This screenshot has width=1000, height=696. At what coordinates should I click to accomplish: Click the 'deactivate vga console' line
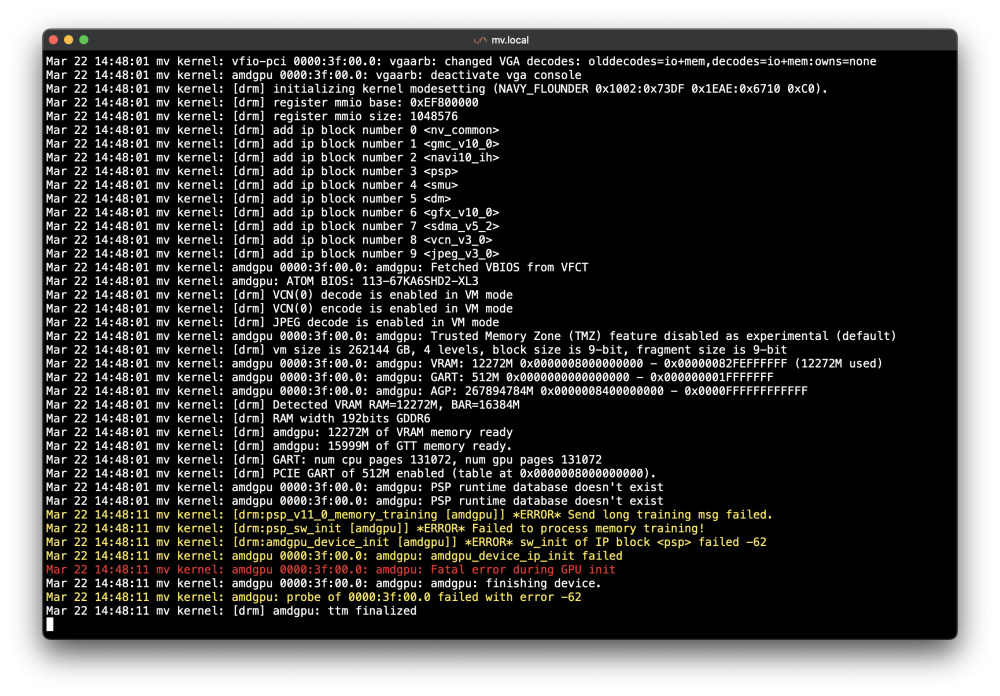coord(314,75)
